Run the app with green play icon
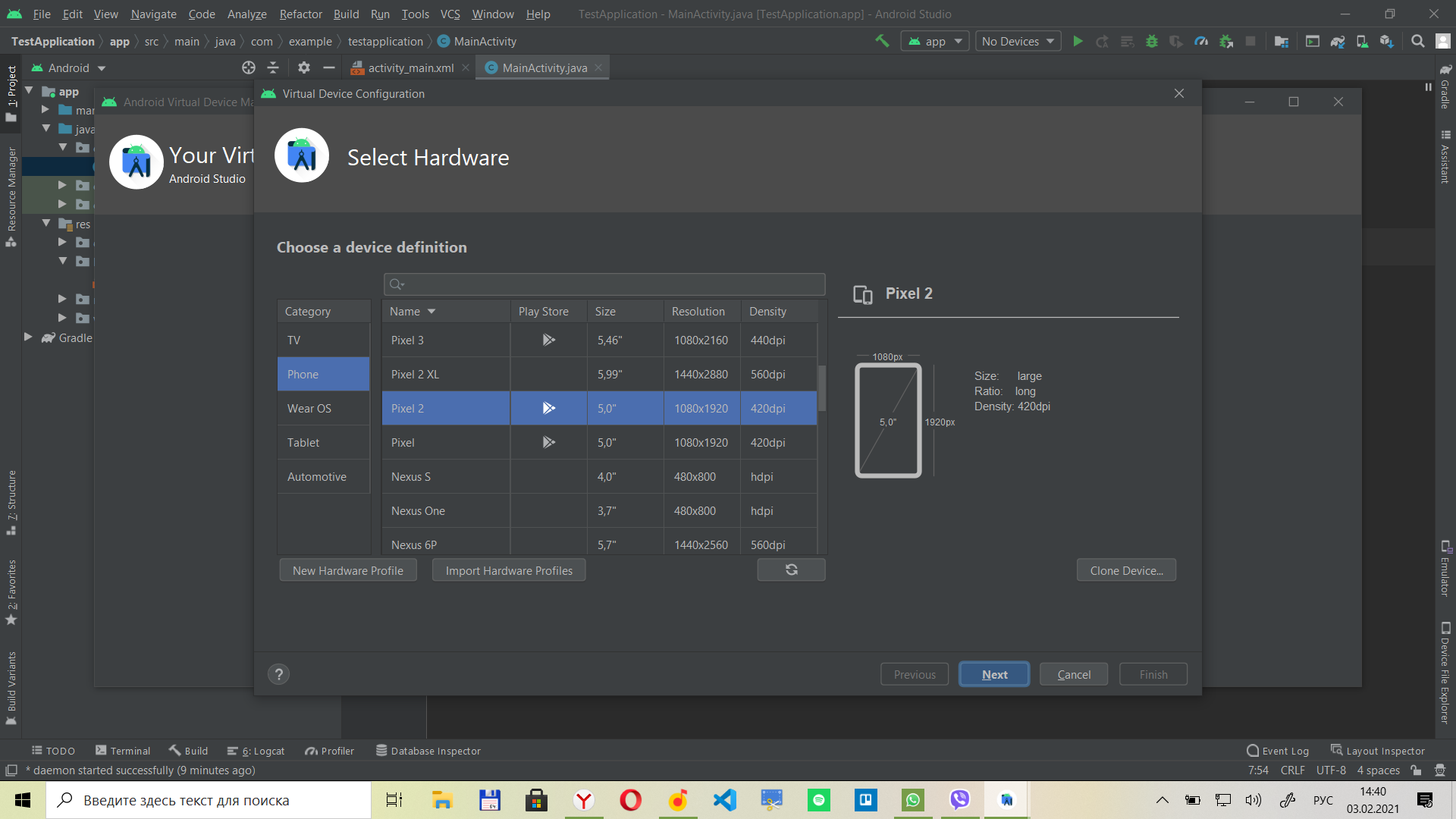 pos(1078,41)
